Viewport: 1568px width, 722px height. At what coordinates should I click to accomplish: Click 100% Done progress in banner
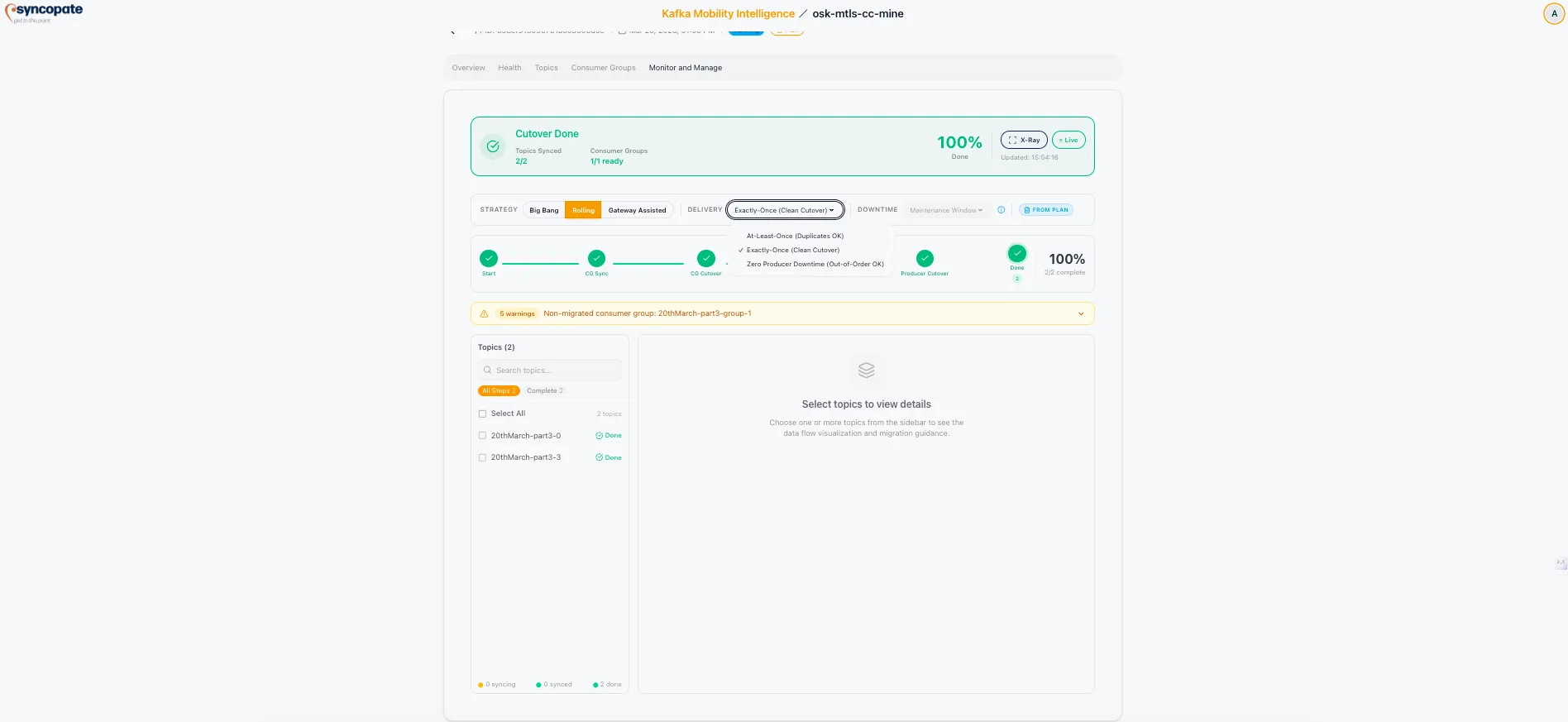pyautogui.click(x=959, y=146)
